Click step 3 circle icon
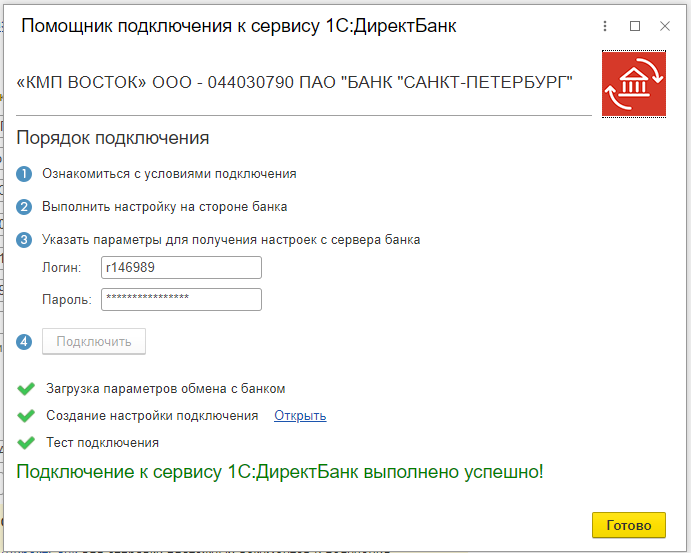Viewport: 691px width, 553px height. coord(24,240)
